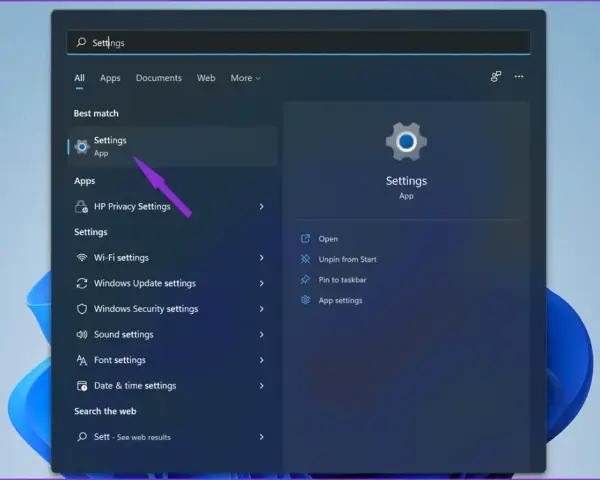Open the search feedback/share icon
The height and width of the screenshot is (480, 600).
[496, 77]
